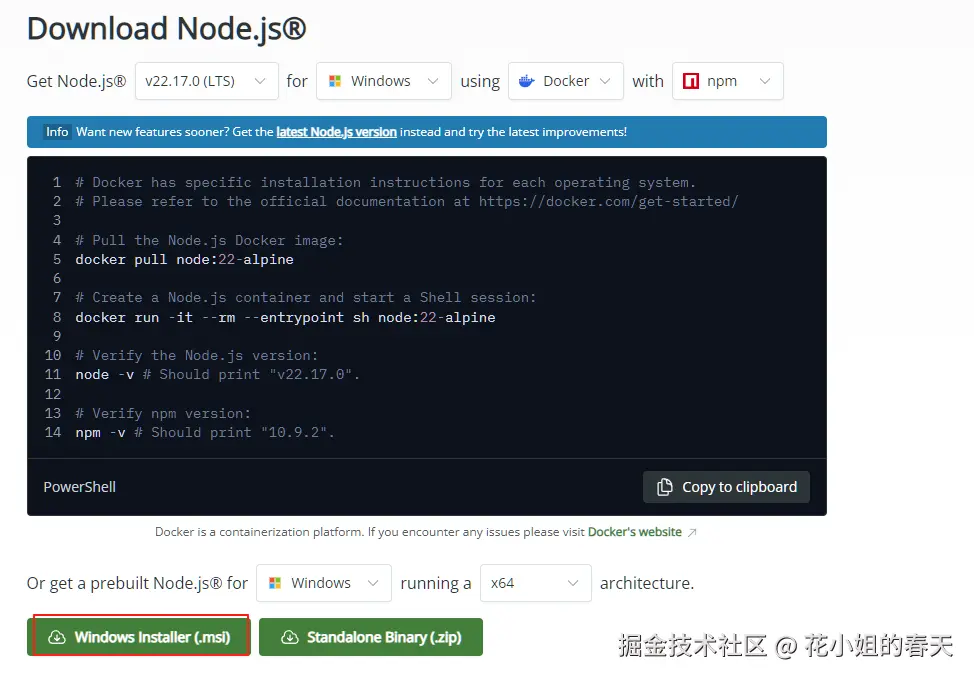Click the '# Verify the Node.js version:' comment

[196, 355]
